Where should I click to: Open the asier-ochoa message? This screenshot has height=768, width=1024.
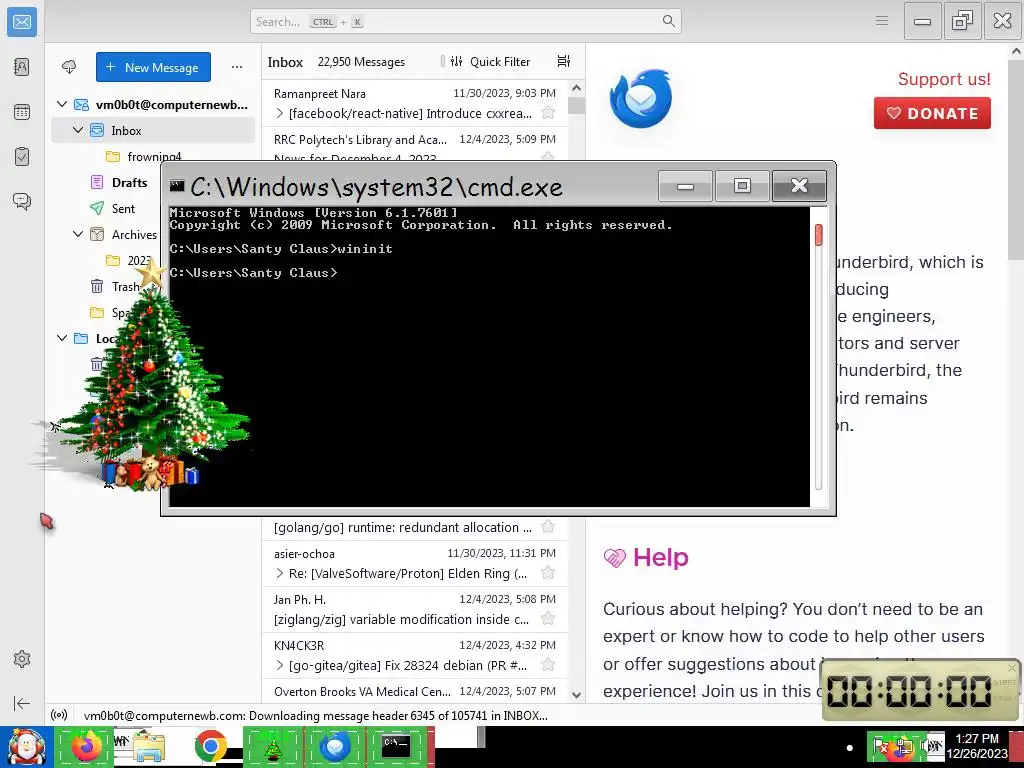[x=415, y=563]
